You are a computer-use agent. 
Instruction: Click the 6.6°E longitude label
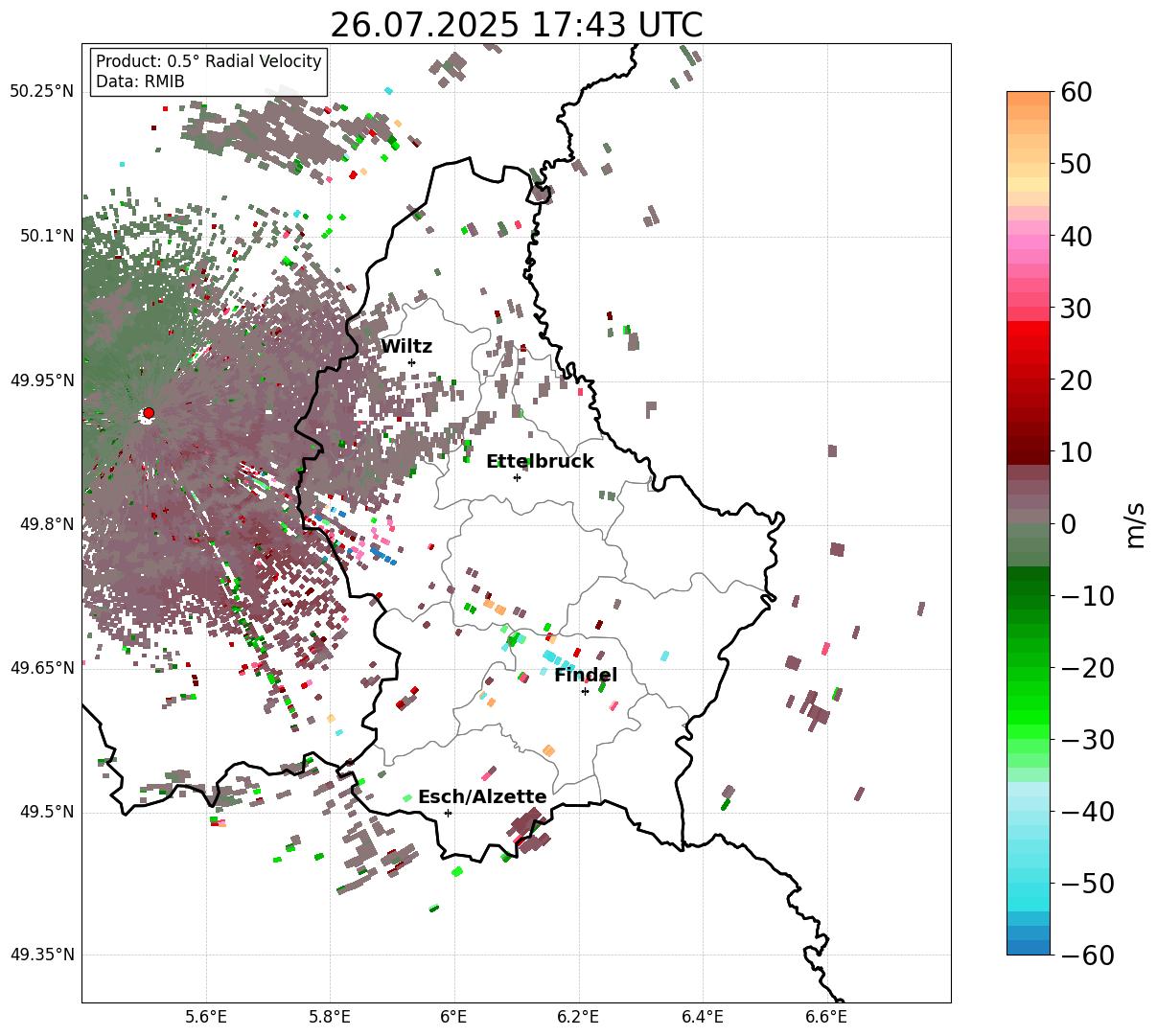pyautogui.click(x=826, y=1018)
